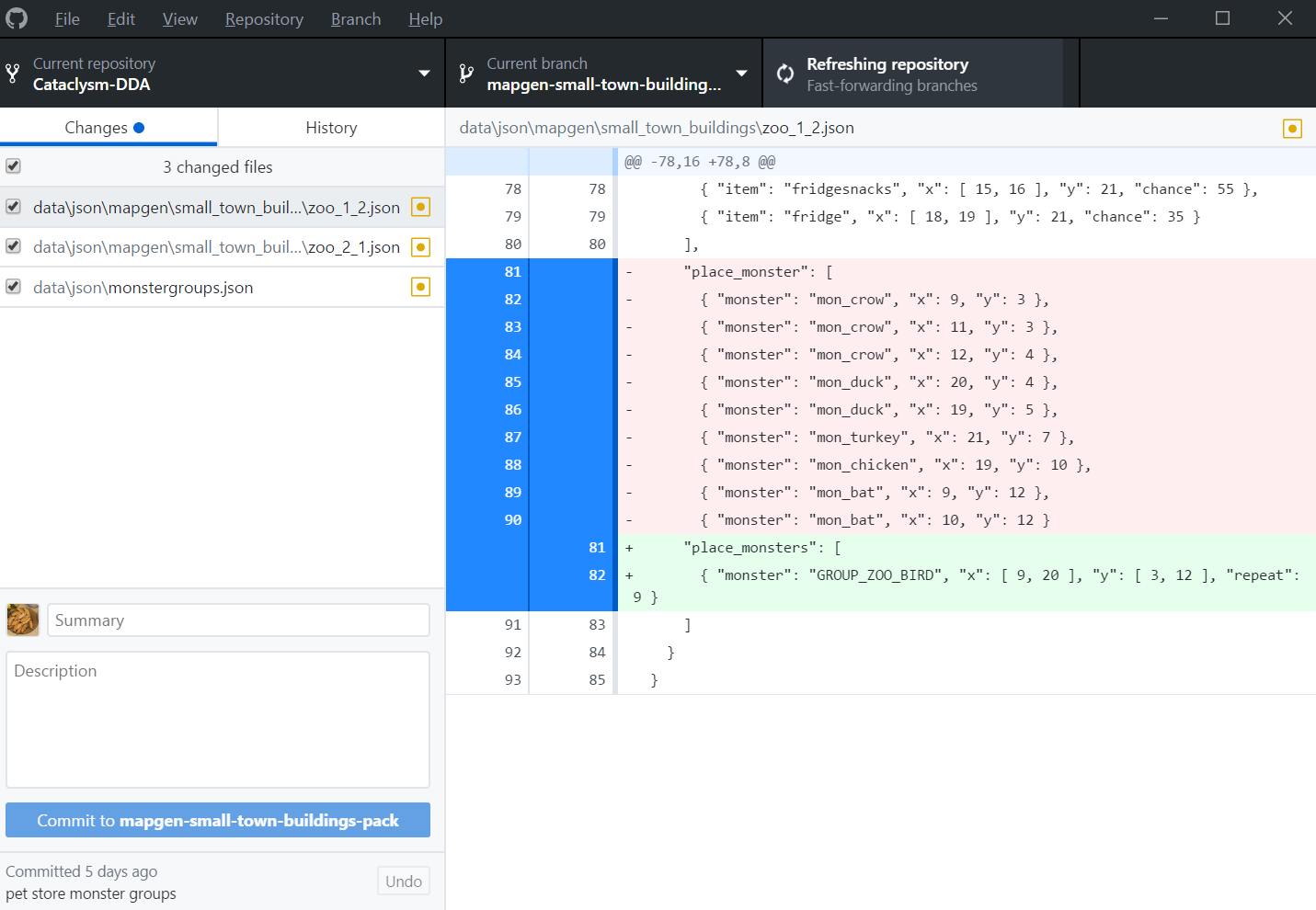Viewport: 1316px width, 910px height.
Task: Click the unchanged line containing fridgesnacks
Action: (967, 189)
